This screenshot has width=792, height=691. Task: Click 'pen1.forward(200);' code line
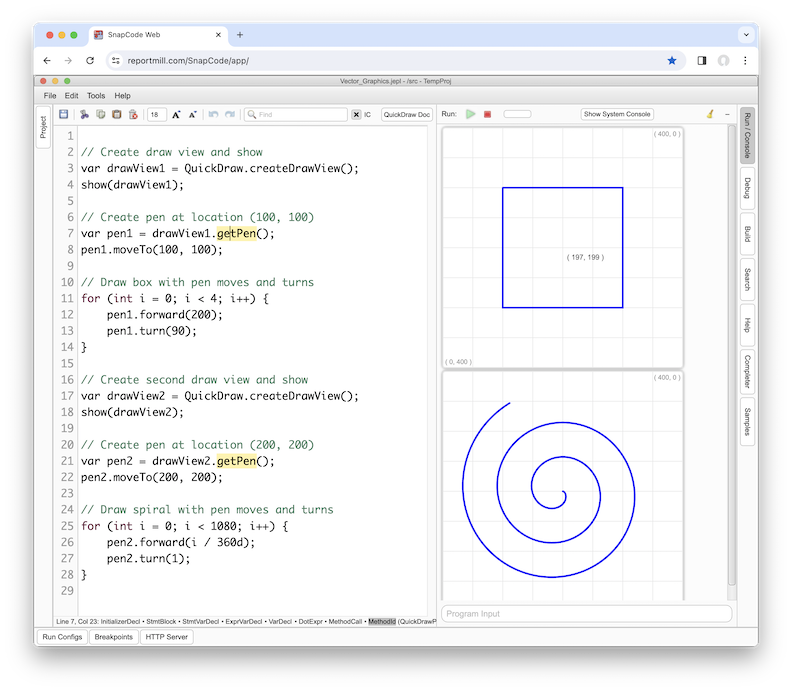(x=165, y=315)
